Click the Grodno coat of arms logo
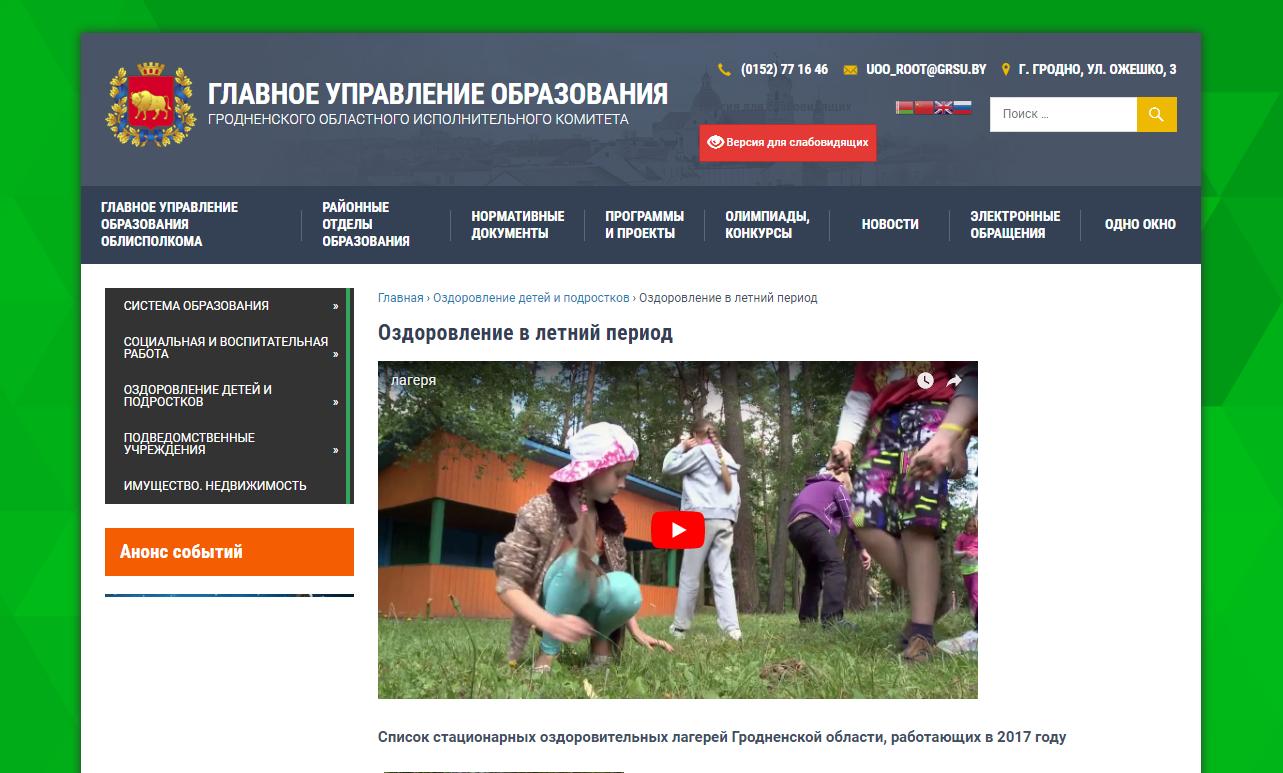Screen dimensions: 1283x773 151,105
